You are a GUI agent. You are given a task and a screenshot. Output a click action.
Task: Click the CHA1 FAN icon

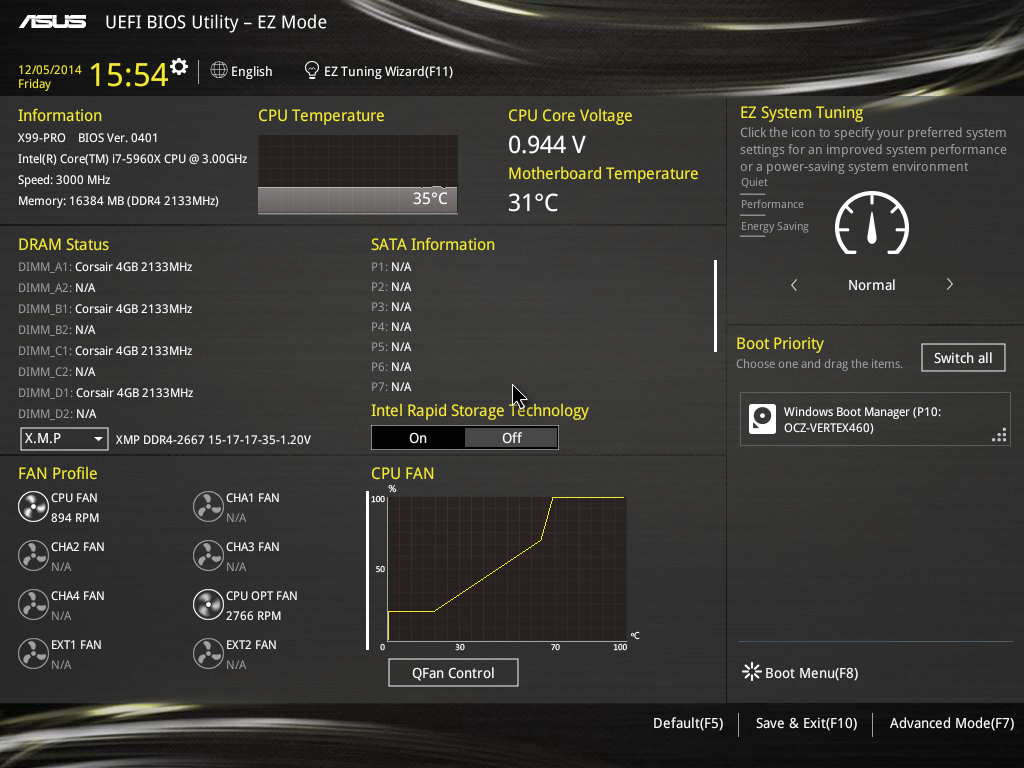tap(208, 507)
